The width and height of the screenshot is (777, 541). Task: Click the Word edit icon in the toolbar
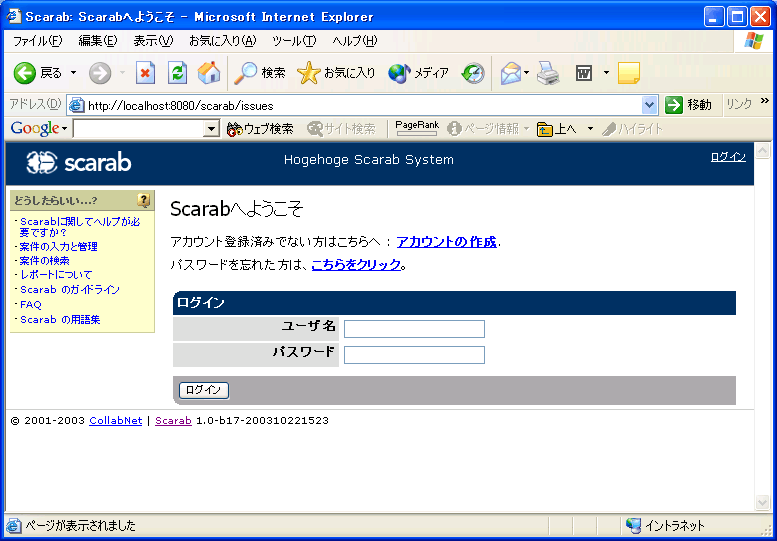[584, 73]
